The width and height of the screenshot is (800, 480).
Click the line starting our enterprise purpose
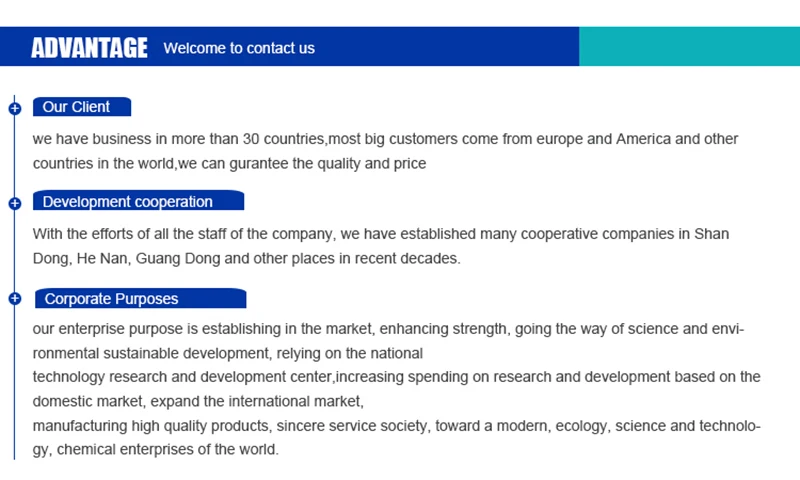[388, 329]
